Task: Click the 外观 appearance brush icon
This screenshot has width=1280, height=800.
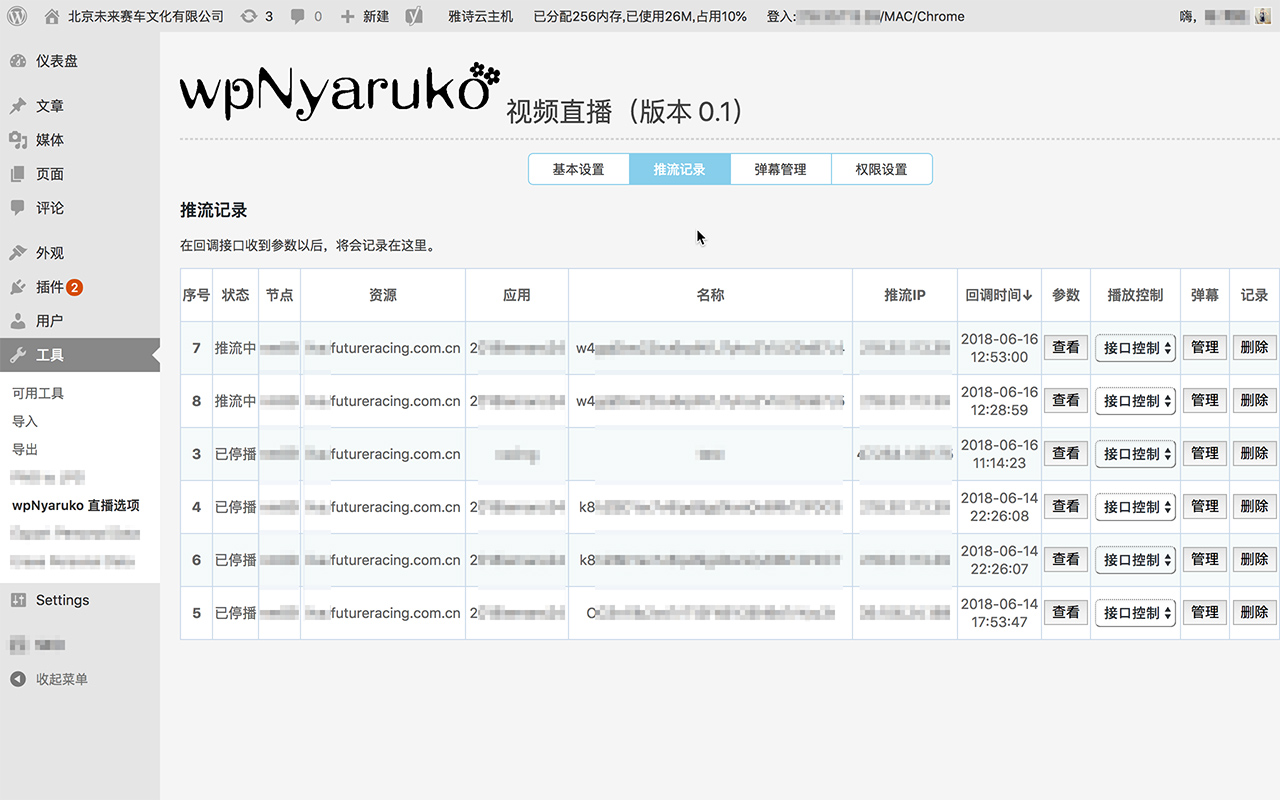Action: click(x=18, y=253)
